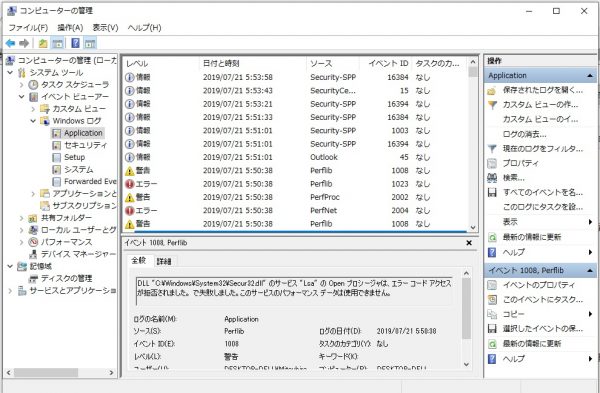Select タスク スケジューラ in the tree
The image size is (600, 393).
75,85
